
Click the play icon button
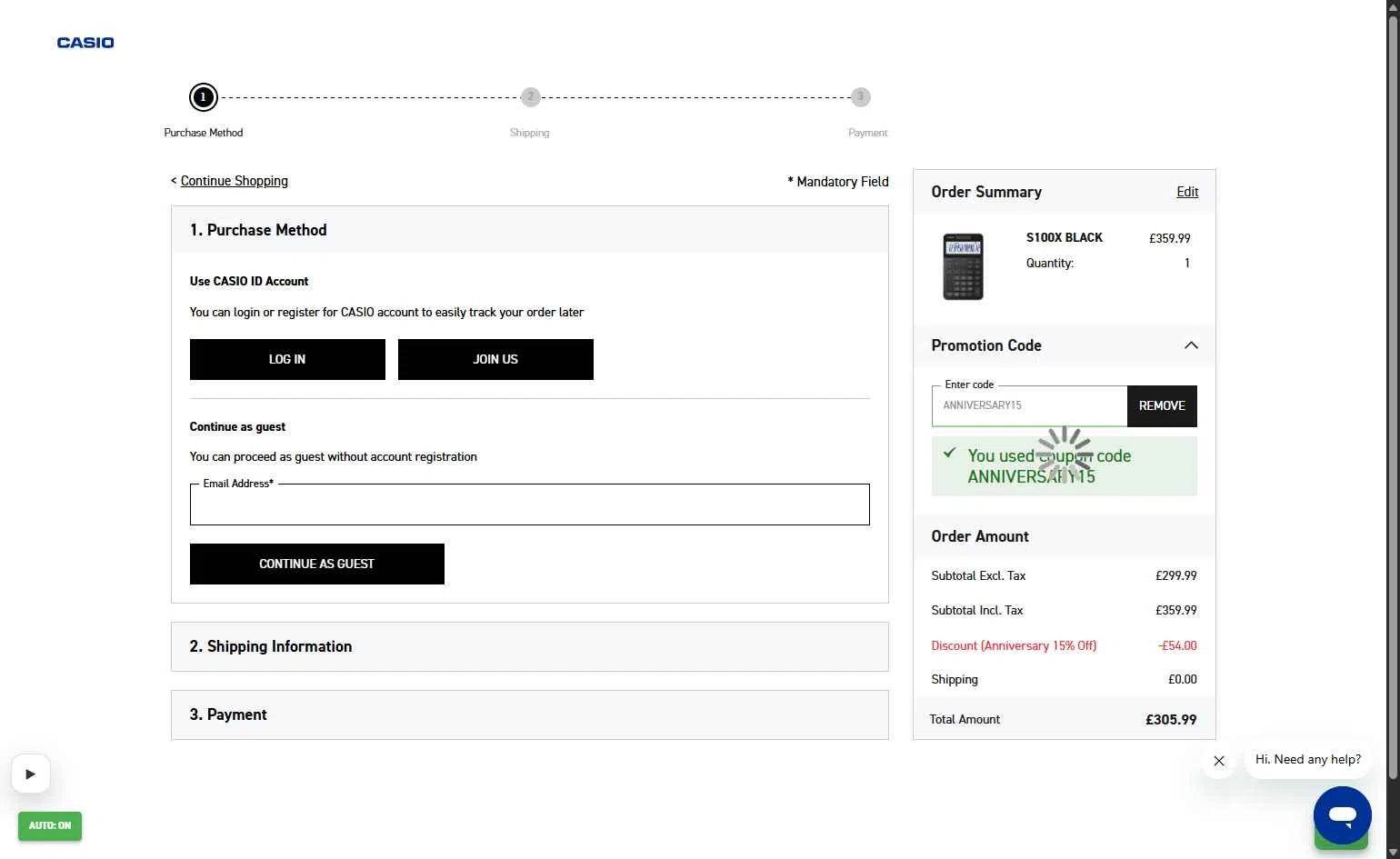[31, 774]
